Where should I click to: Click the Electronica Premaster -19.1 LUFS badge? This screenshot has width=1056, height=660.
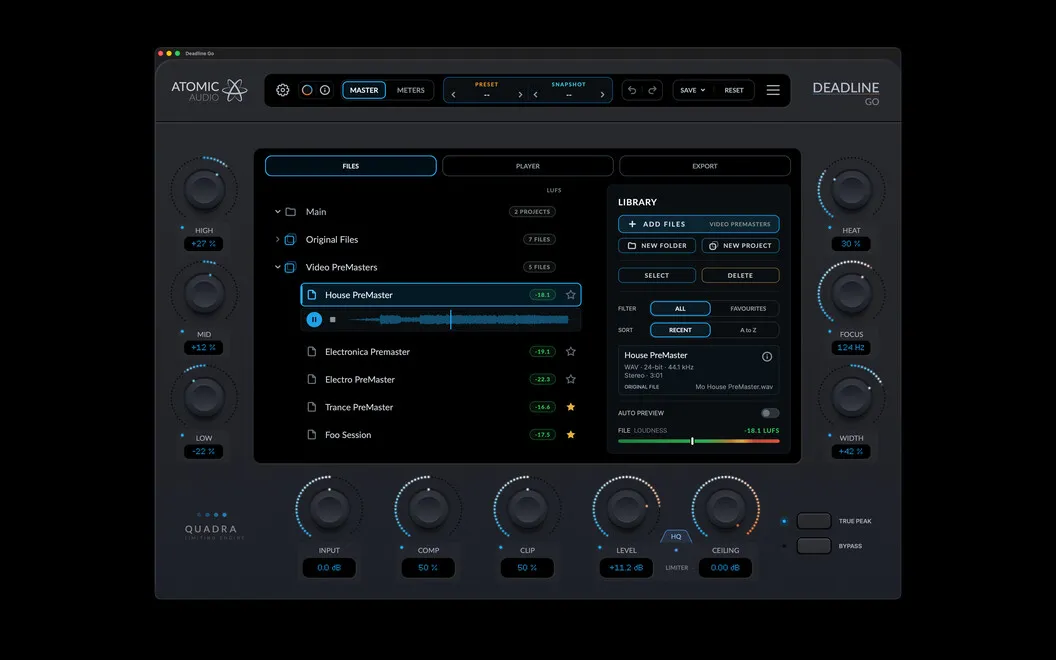[x=542, y=352]
